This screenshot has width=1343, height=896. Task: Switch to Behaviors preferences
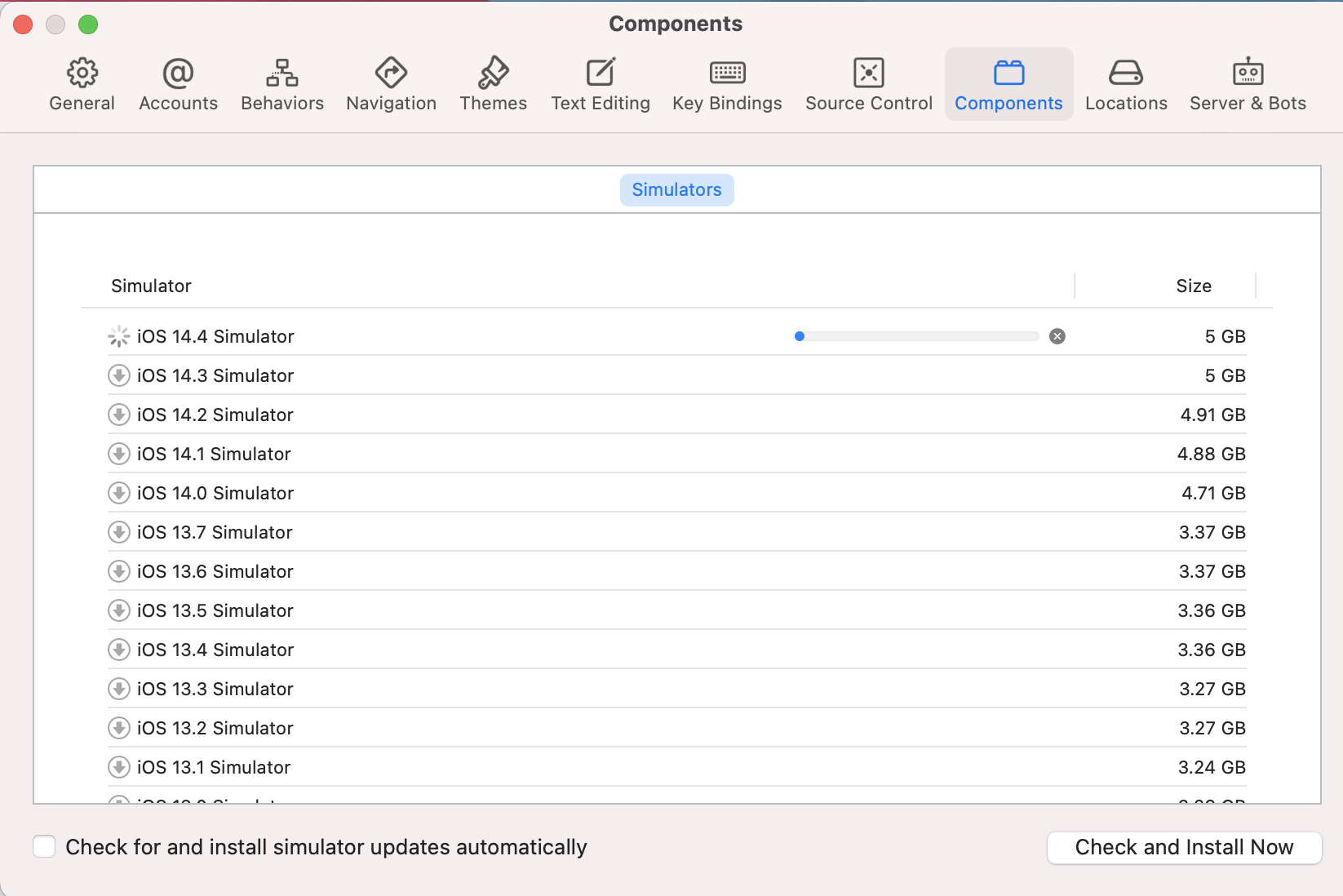coord(282,84)
